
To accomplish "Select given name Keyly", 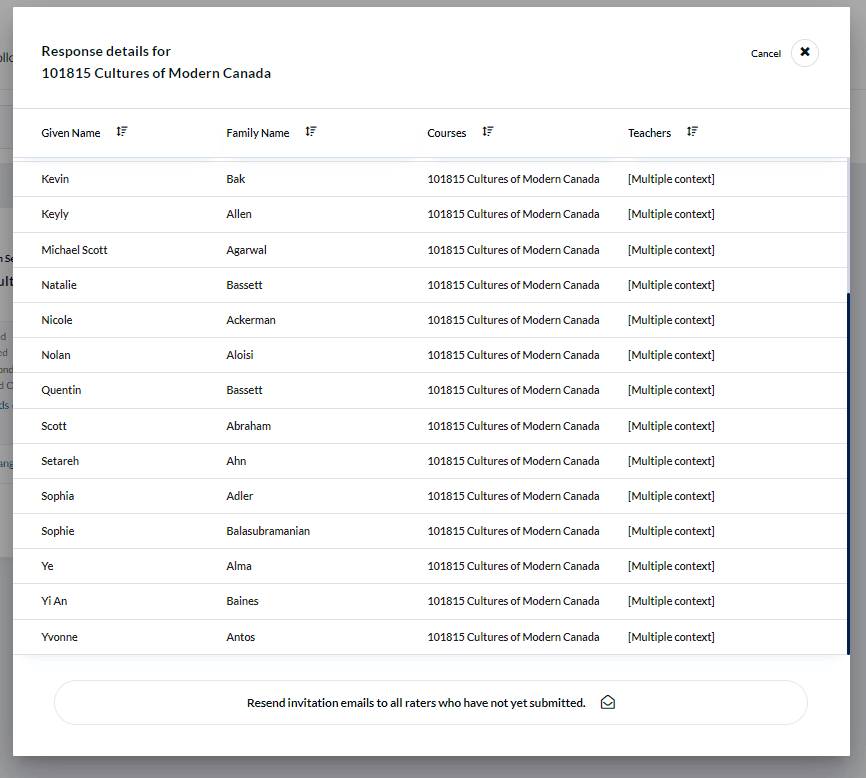I will pos(55,214).
